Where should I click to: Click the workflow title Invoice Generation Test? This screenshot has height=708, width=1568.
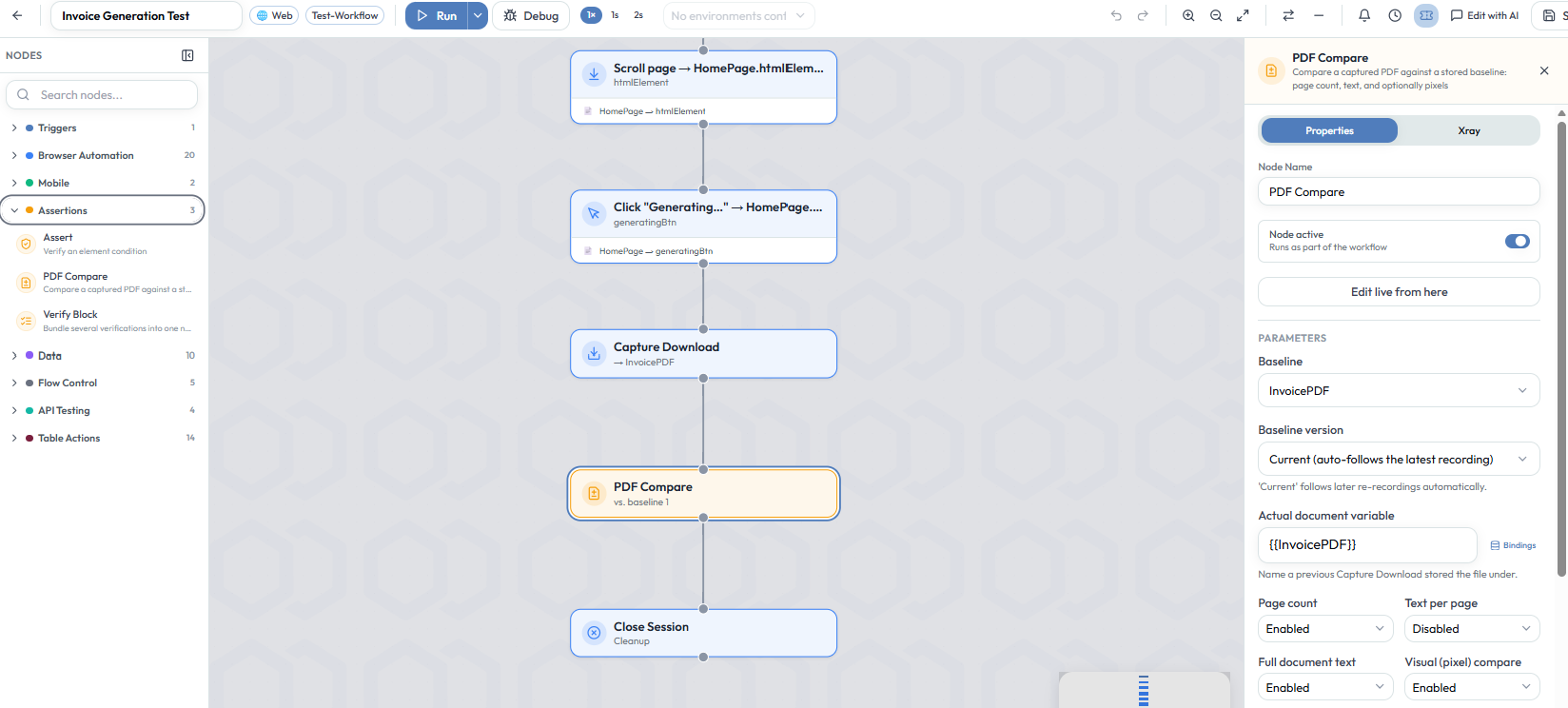pyautogui.click(x=146, y=15)
